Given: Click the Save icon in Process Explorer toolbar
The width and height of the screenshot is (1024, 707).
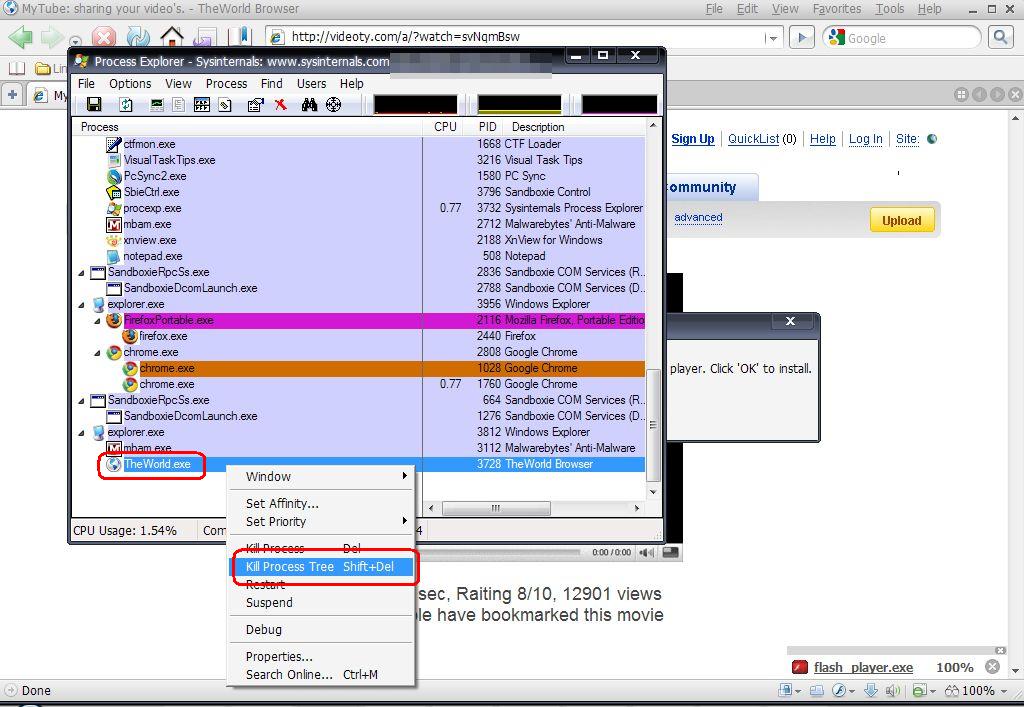Looking at the screenshot, I should pyautogui.click(x=94, y=104).
